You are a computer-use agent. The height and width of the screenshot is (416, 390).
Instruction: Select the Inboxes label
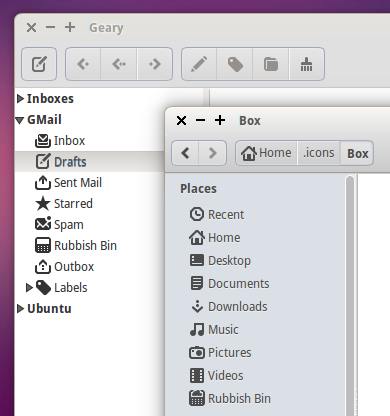coord(50,99)
